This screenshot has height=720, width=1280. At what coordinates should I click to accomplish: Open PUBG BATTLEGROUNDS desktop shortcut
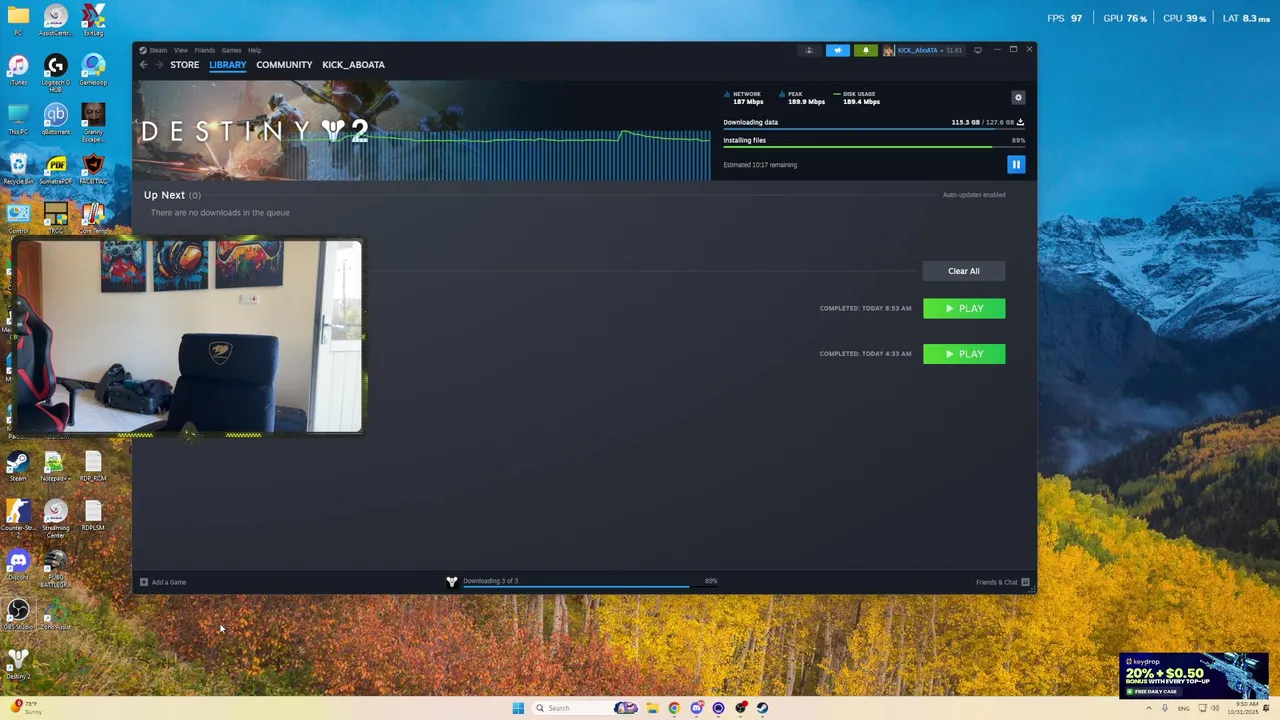(55, 568)
